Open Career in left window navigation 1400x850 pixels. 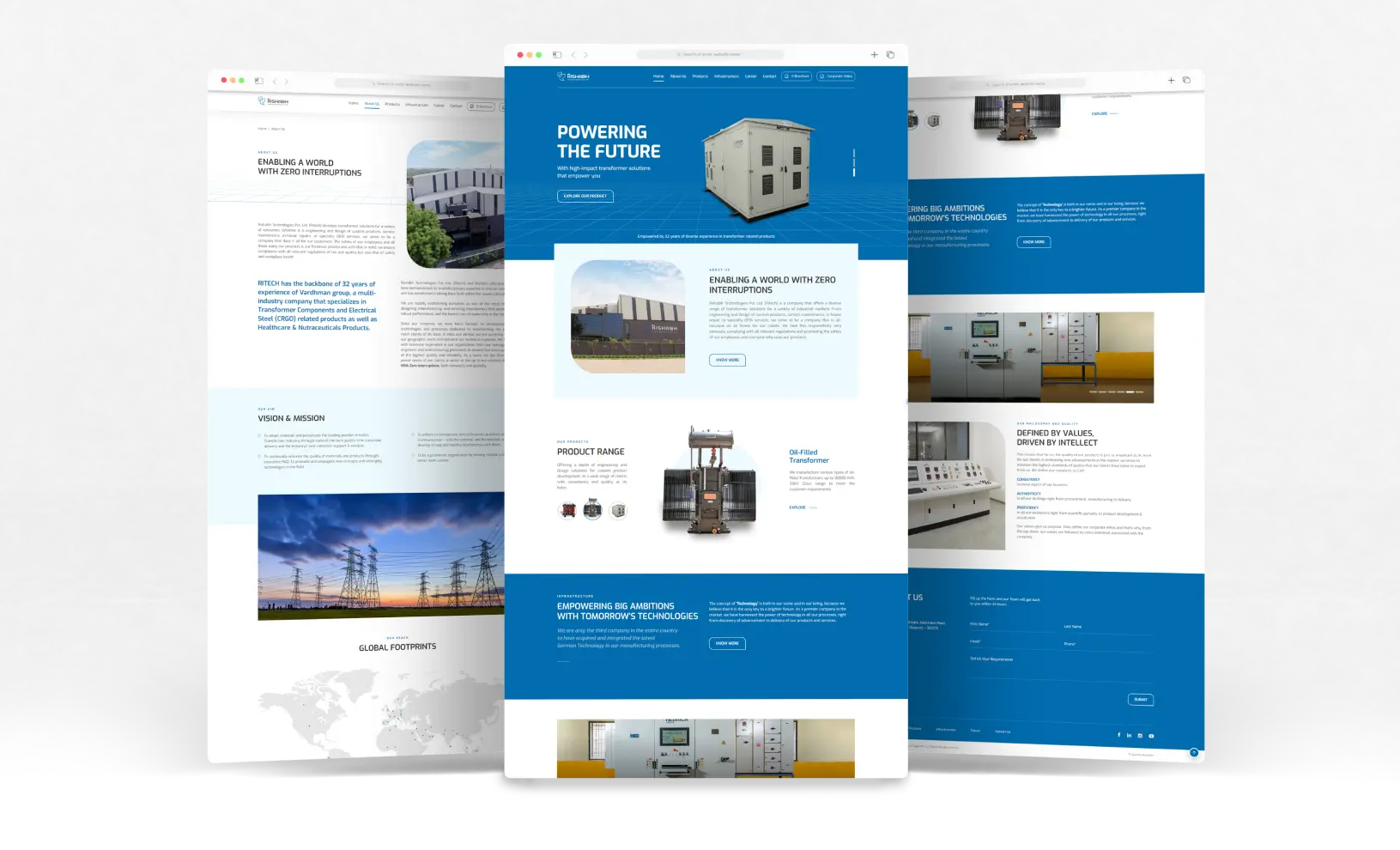tap(439, 106)
